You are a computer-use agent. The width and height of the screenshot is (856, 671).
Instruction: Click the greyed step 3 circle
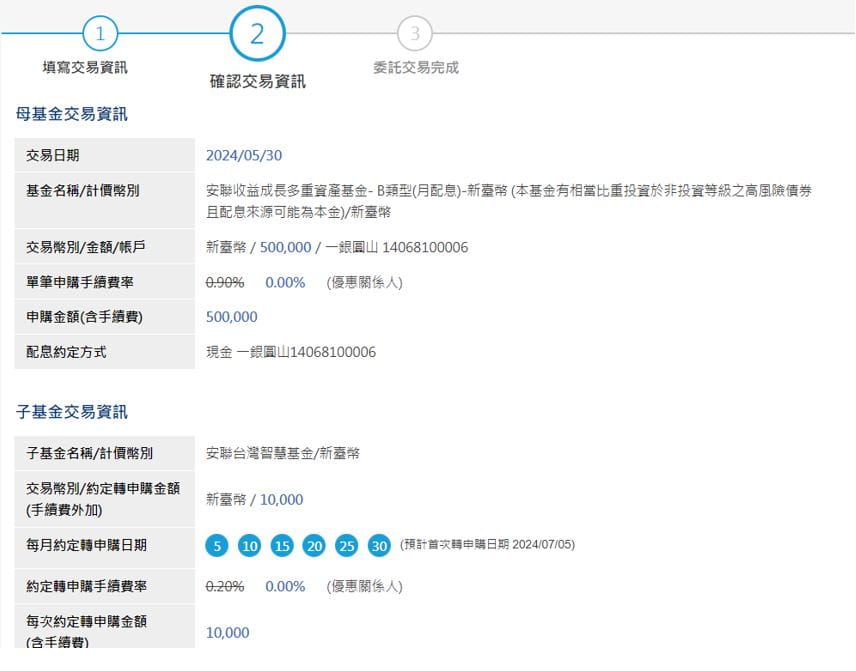pyautogui.click(x=415, y=35)
